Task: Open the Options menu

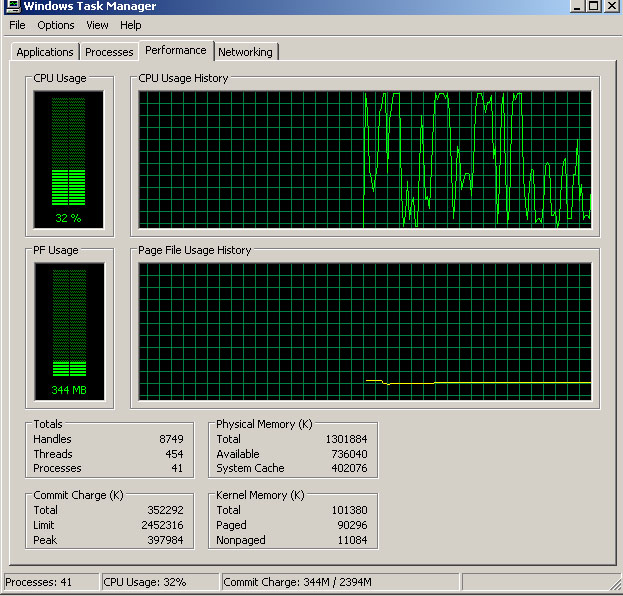Action: click(x=56, y=25)
